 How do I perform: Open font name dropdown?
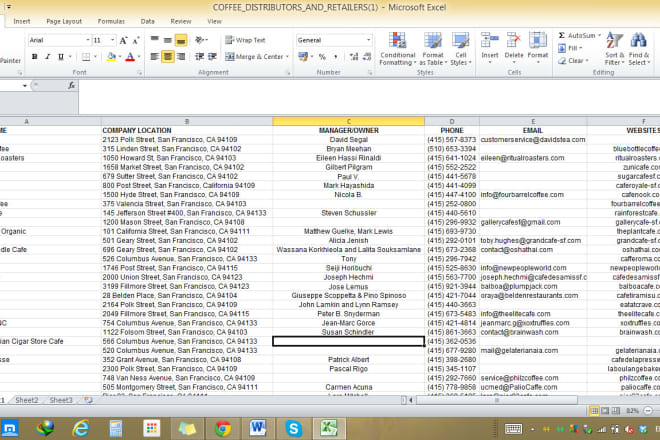tap(88, 40)
